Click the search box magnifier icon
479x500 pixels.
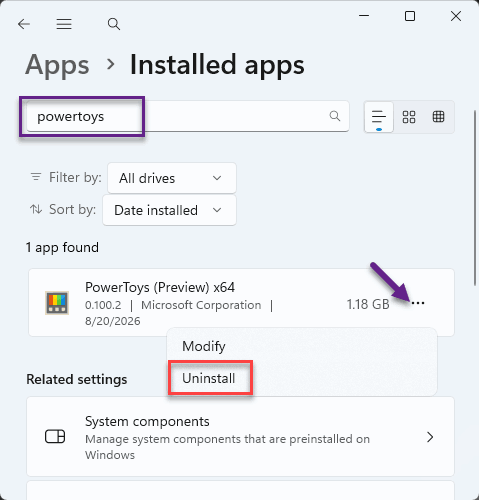coord(335,116)
